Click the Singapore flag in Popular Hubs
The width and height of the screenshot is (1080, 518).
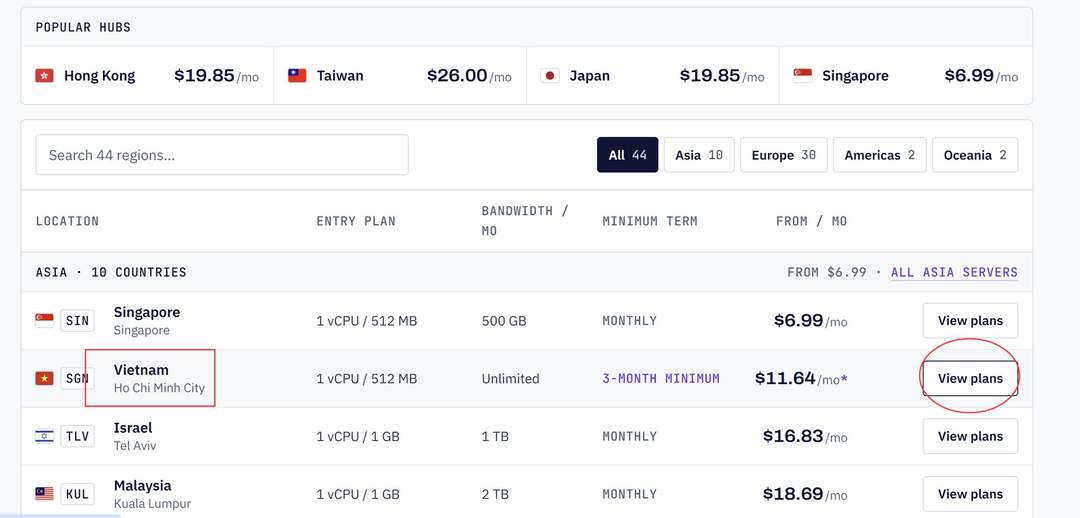[x=802, y=76]
